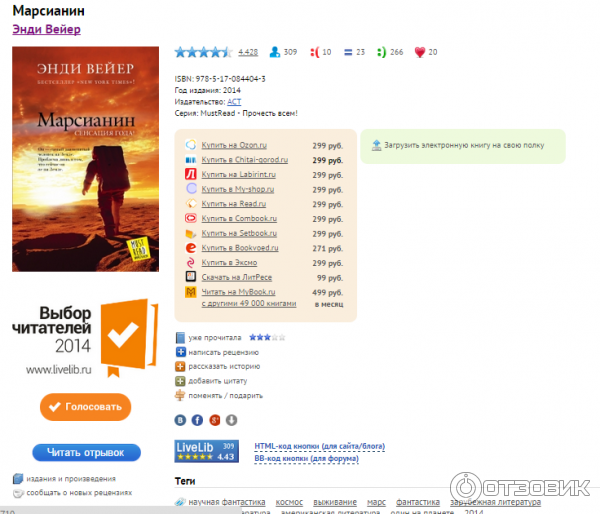Open Купить в Bookvoed.ru link
Image resolution: width=600 pixels, height=514 pixels.
click(240, 248)
